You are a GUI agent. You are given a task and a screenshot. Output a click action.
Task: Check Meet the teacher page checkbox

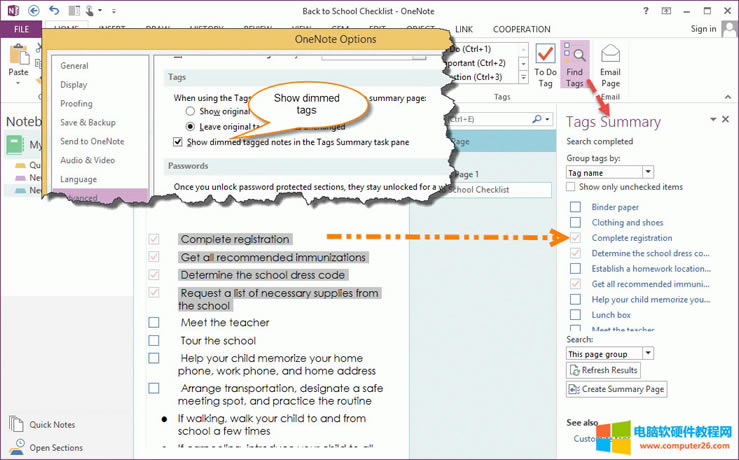(154, 322)
